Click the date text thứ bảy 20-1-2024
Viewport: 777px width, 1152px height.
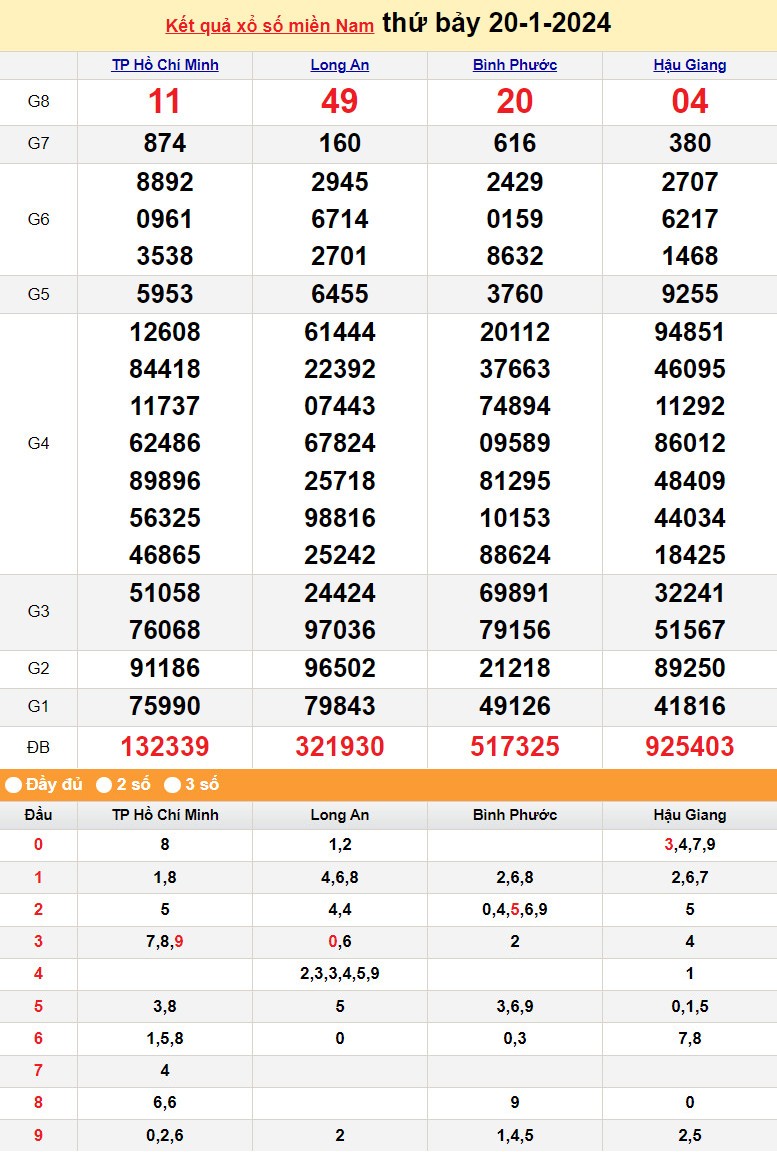(497, 24)
